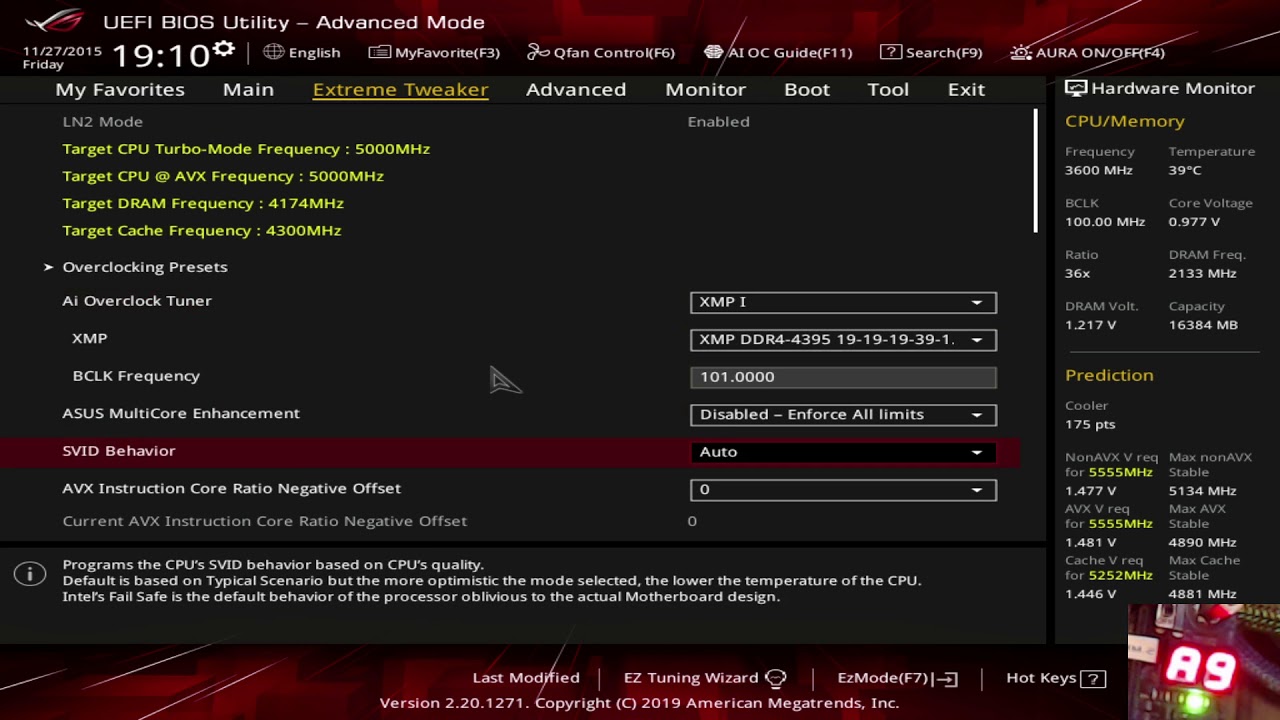Open the Monitor tab
1280x720 pixels.
(x=705, y=89)
